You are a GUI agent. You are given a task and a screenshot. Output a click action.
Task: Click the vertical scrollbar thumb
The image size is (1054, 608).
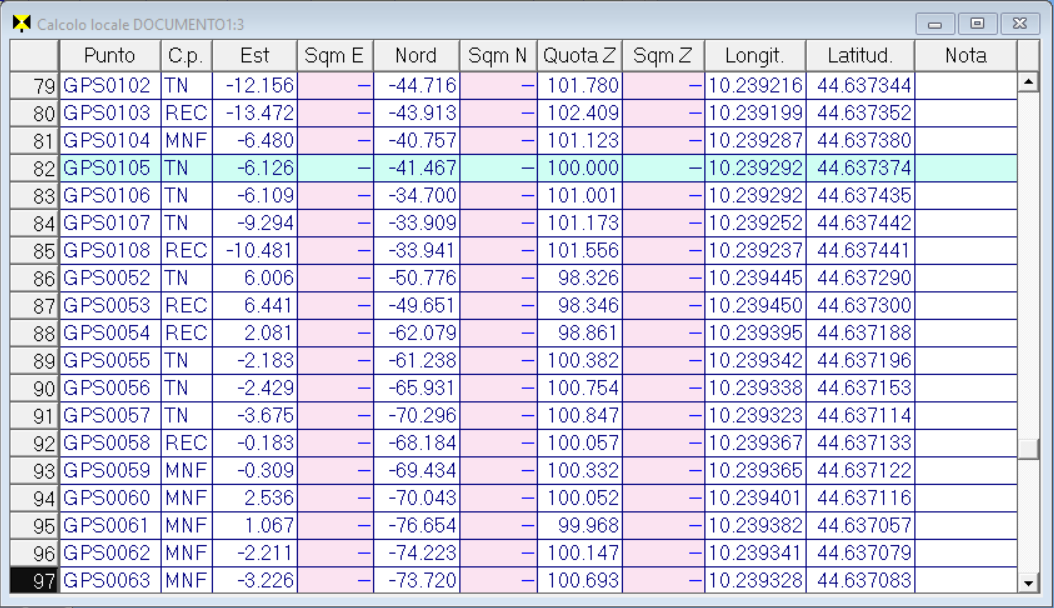click(x=1027, y=449)
